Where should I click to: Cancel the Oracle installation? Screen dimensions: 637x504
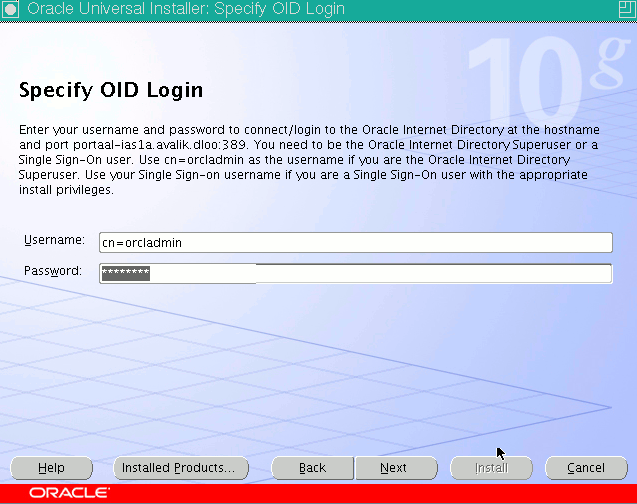586,468
